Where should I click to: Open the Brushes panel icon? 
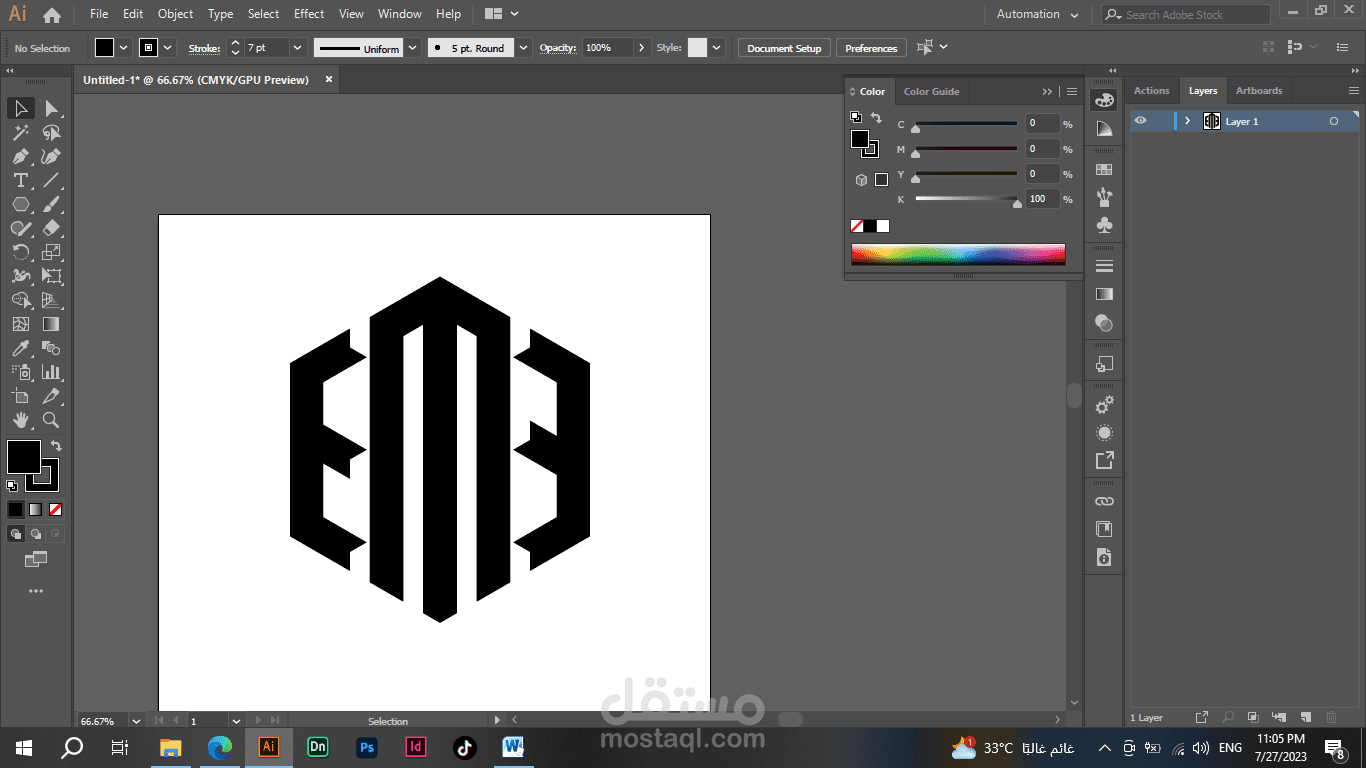tap(1104, 197)
